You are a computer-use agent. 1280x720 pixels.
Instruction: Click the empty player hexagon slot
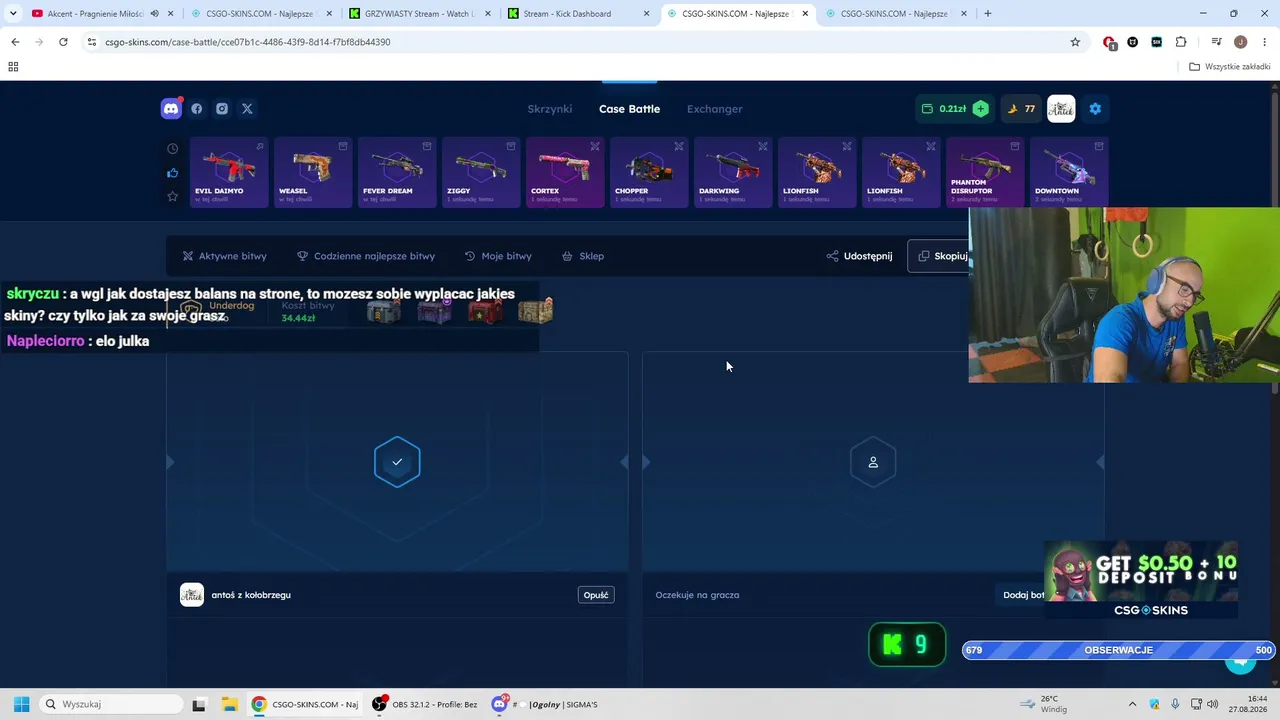[873, 462]
